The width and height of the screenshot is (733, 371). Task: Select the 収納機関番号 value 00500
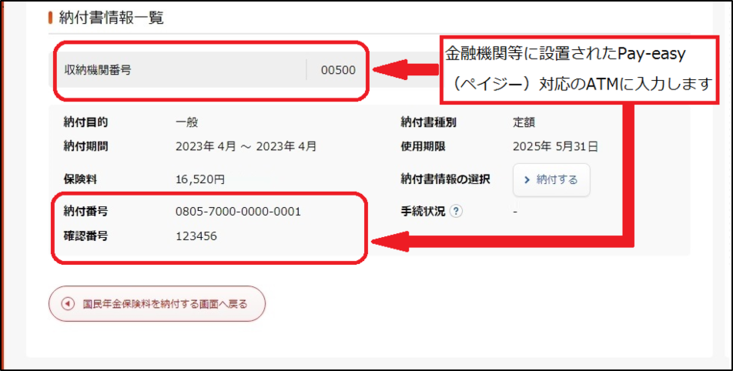[338, 70]
